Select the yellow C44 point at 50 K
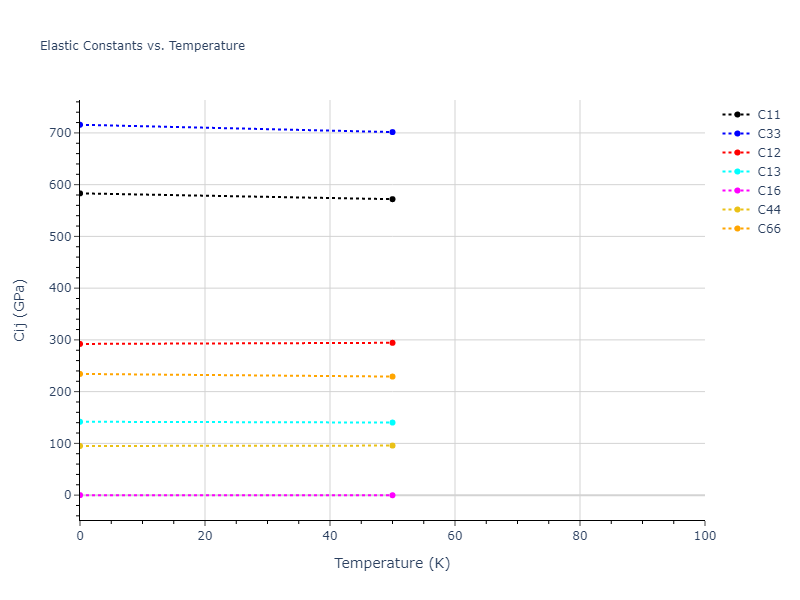The width and height of the screenshot is (800, 600). click(392, 445)
